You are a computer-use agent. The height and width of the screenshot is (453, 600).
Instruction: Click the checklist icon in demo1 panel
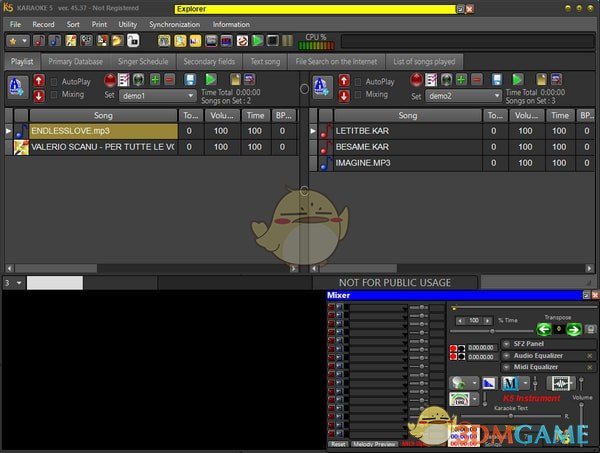tap(124, 80)
